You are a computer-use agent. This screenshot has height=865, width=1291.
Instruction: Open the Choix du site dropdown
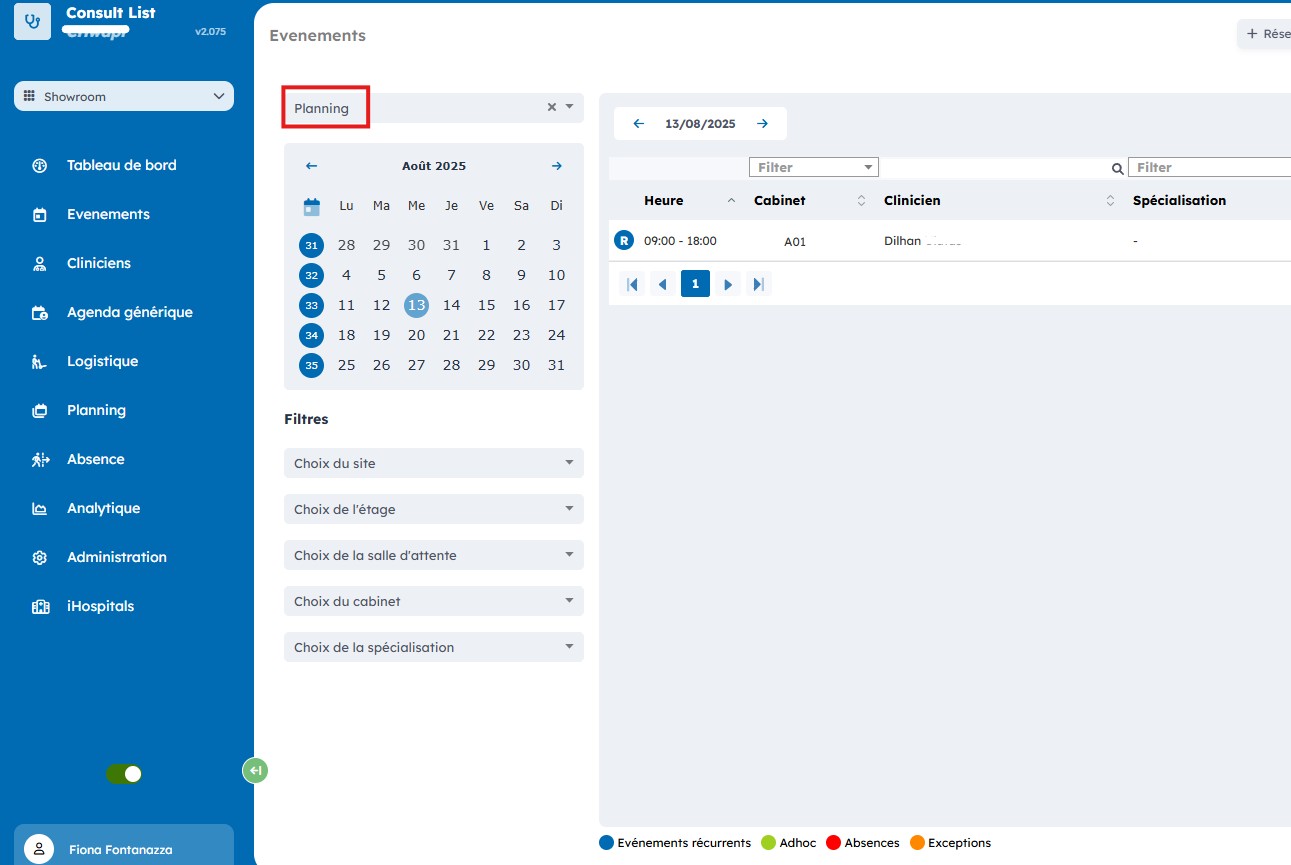coord(433,463)
